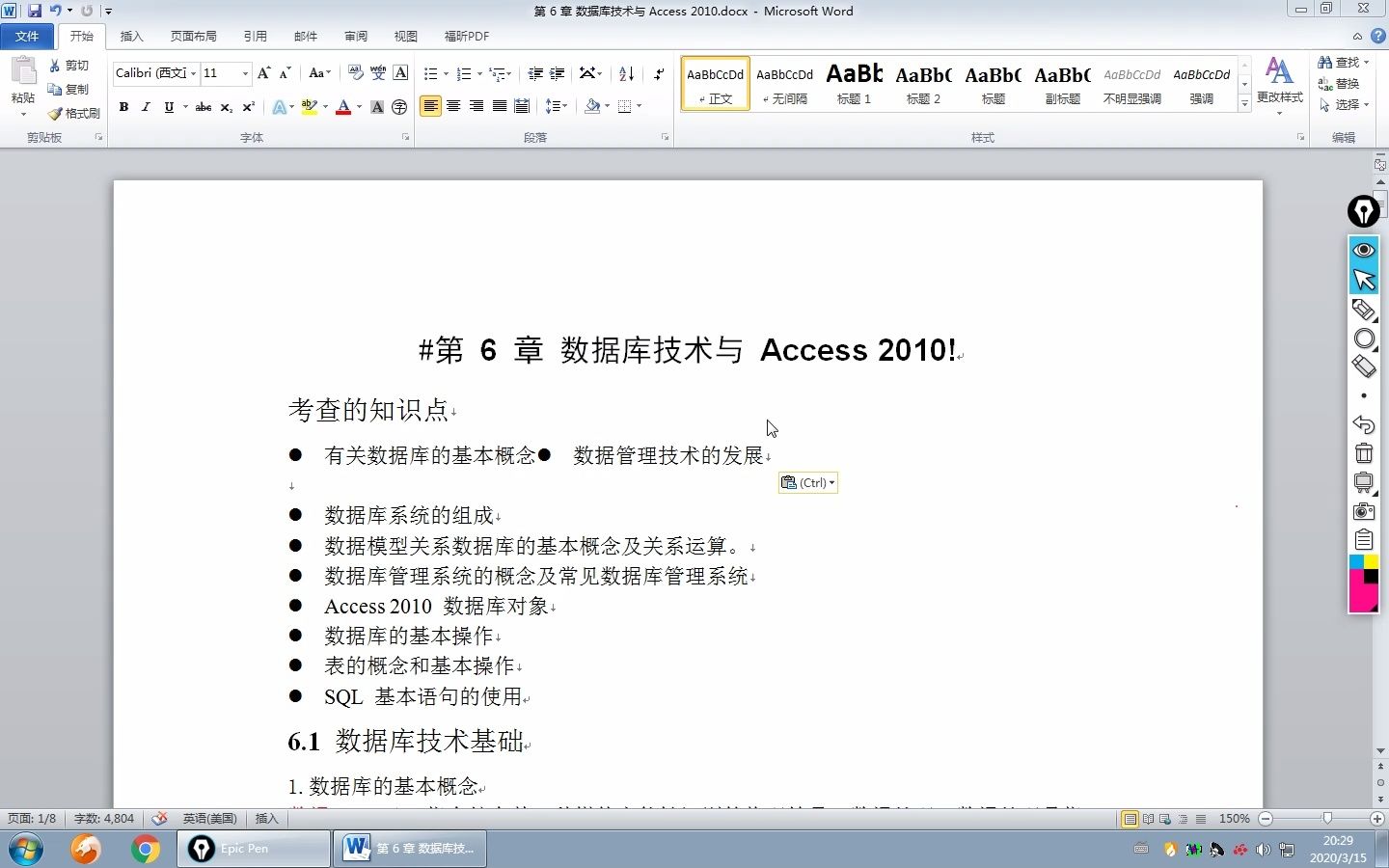Screen dimensions: 1389x868
Task: Toggle underline formatting
Action: tap(169, 107)
